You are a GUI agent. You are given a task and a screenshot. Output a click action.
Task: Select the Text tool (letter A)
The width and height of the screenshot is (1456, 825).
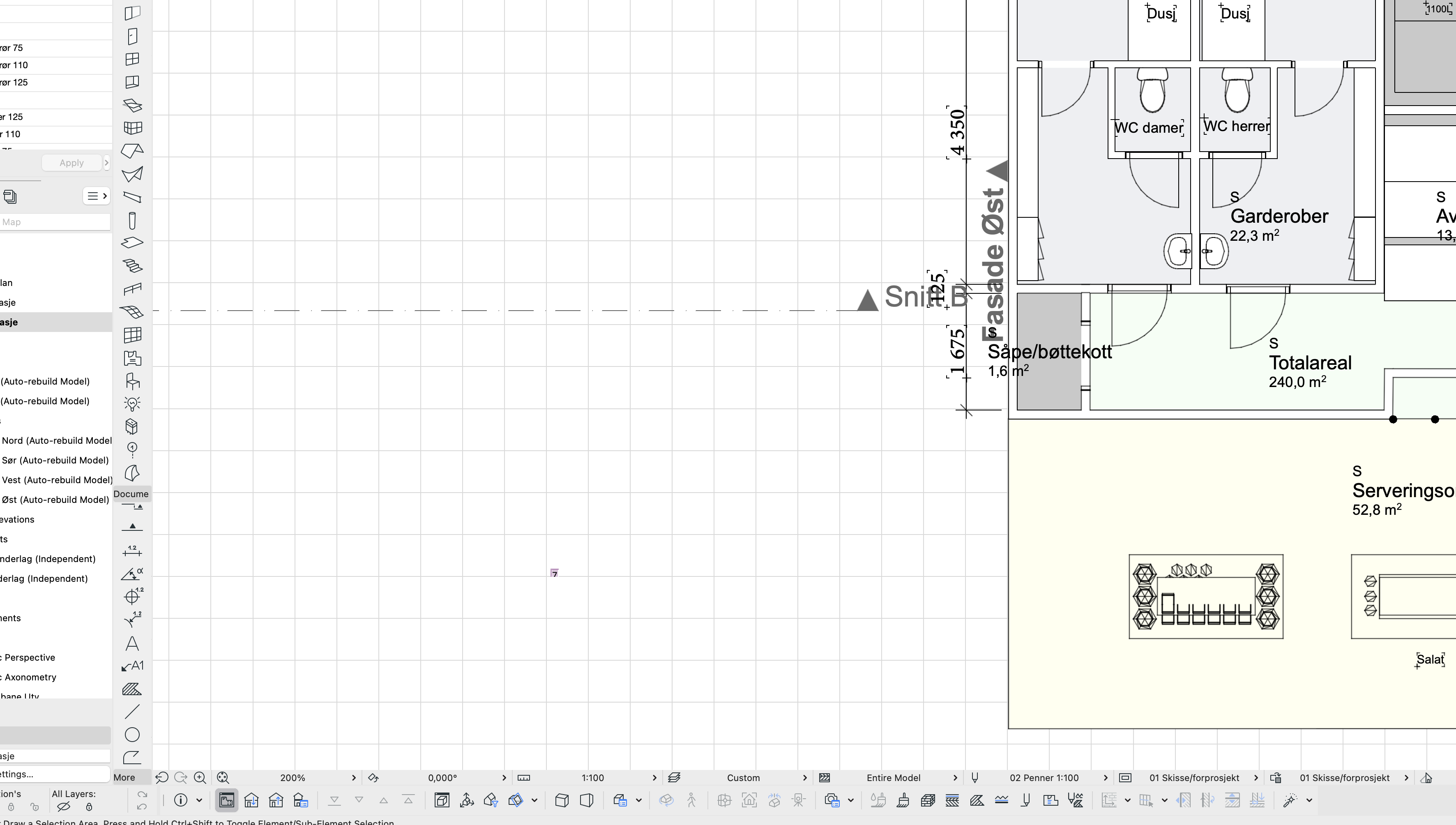[132, 643]
